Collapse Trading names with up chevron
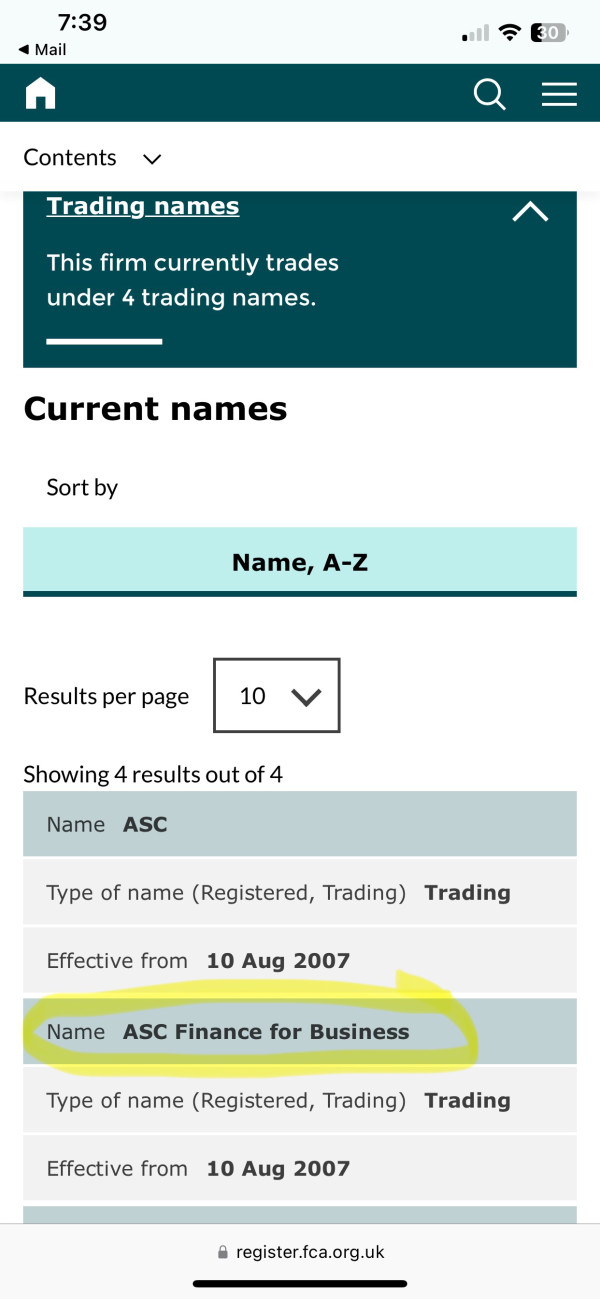The height and width of the screenshot is (1299, 600). pos(530,212)
